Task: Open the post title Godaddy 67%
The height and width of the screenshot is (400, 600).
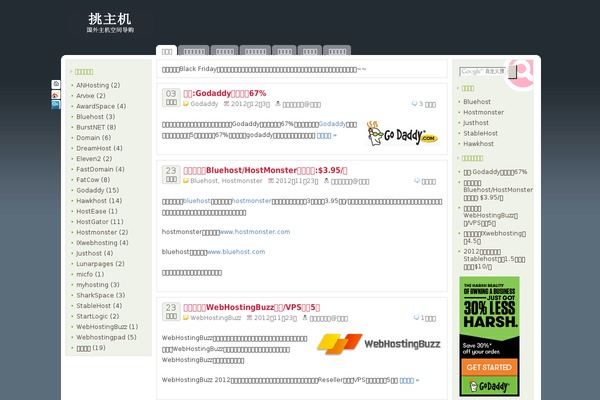Action: [225, 93]
